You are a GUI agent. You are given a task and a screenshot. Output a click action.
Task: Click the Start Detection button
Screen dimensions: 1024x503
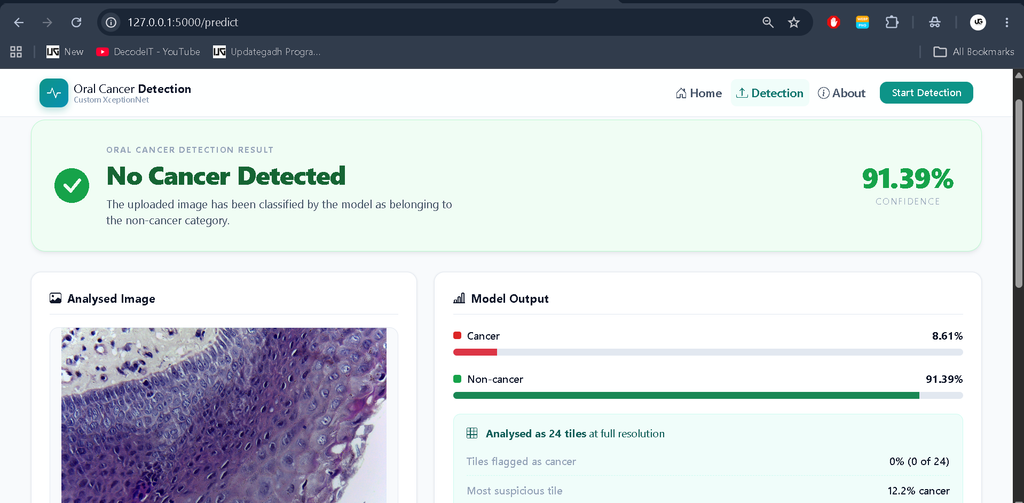926,93
